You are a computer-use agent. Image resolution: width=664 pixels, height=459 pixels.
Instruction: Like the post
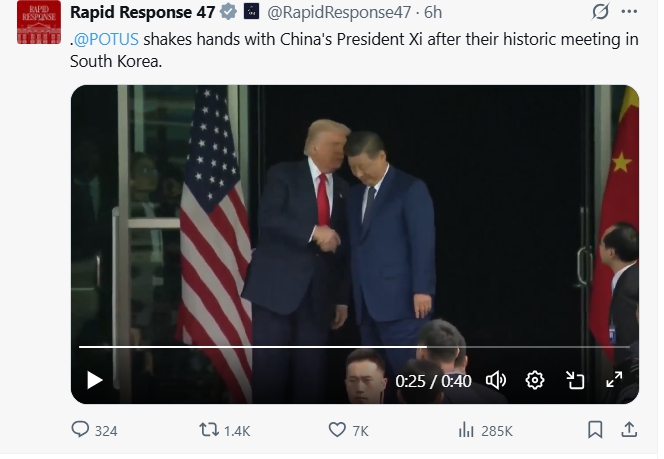click(x=338, y=430)
